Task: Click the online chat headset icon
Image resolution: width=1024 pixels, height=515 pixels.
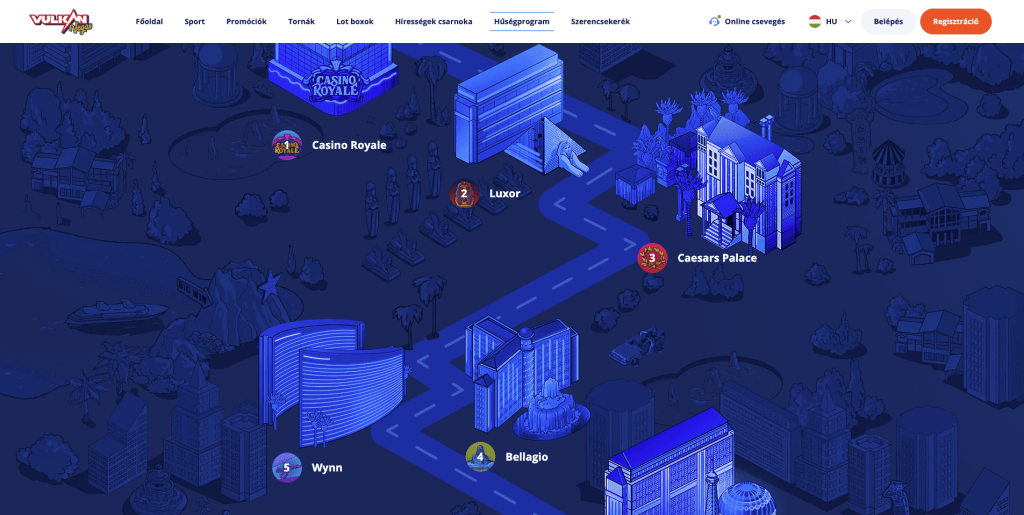Action: pyautogui.click(x=714, y=21)
